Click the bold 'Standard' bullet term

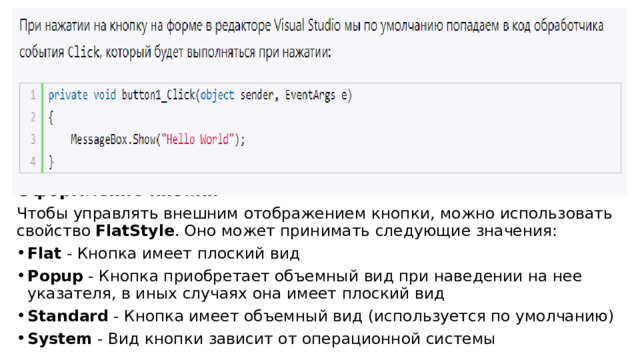click(x=68, y=316)
